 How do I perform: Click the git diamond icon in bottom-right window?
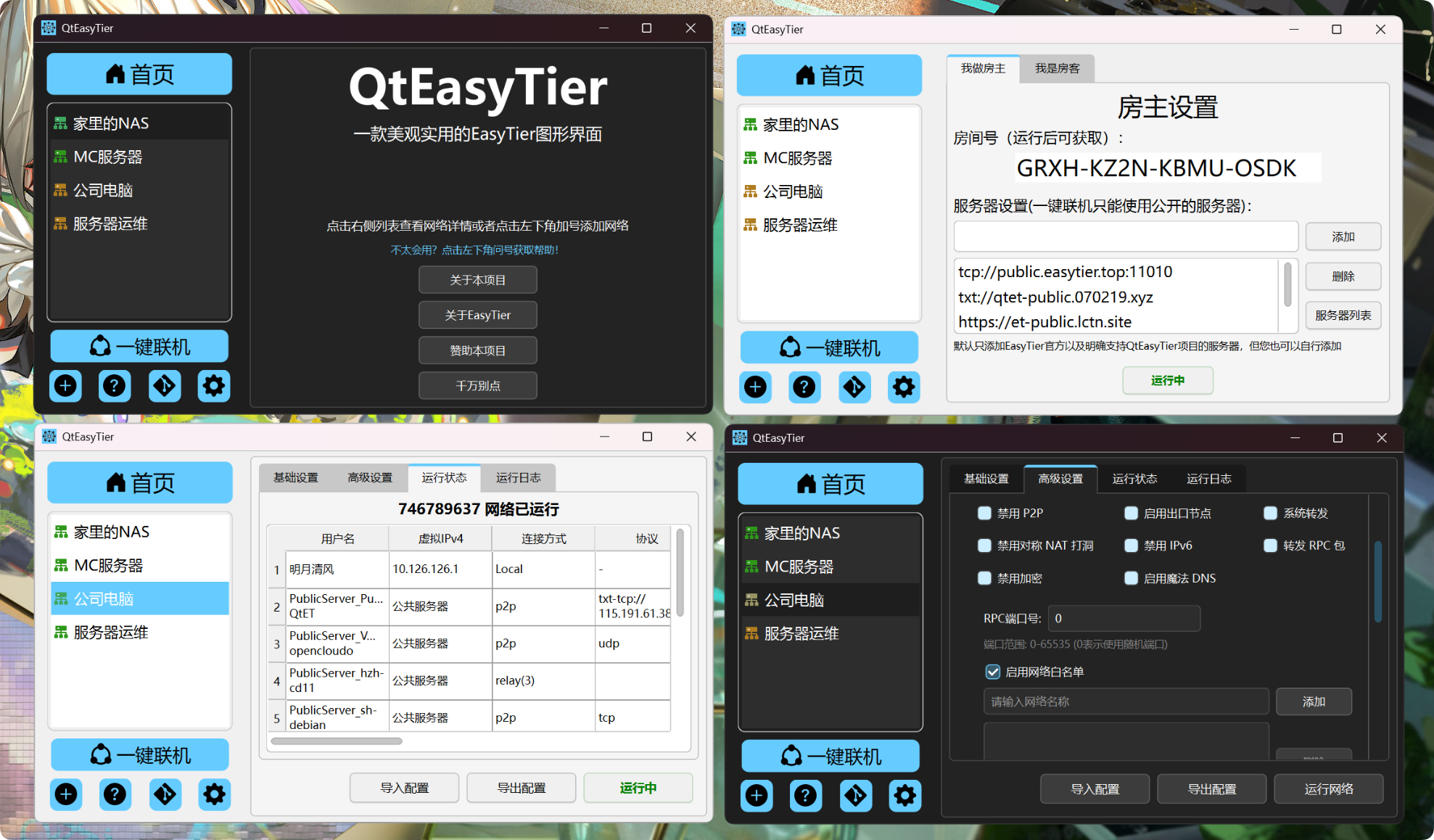click(856, 796)
